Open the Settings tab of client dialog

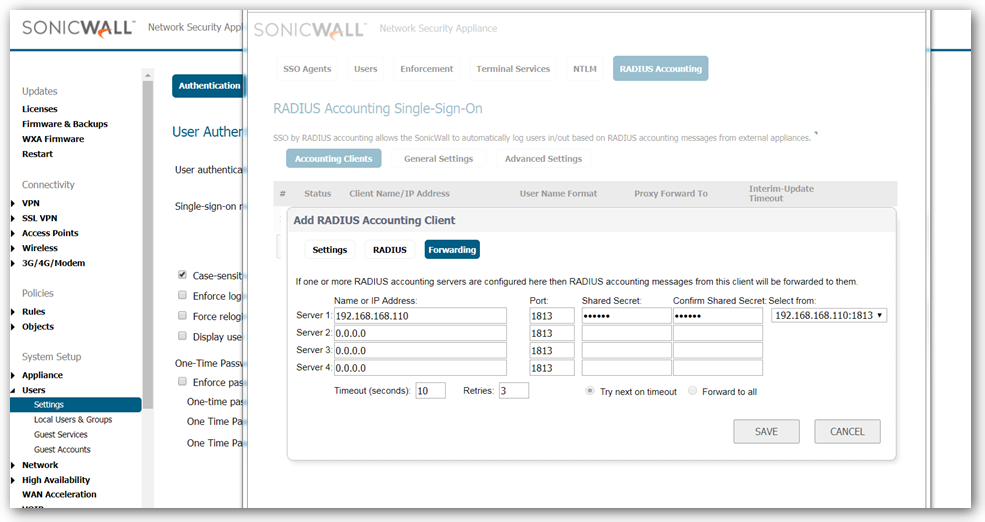click(329, 250)
